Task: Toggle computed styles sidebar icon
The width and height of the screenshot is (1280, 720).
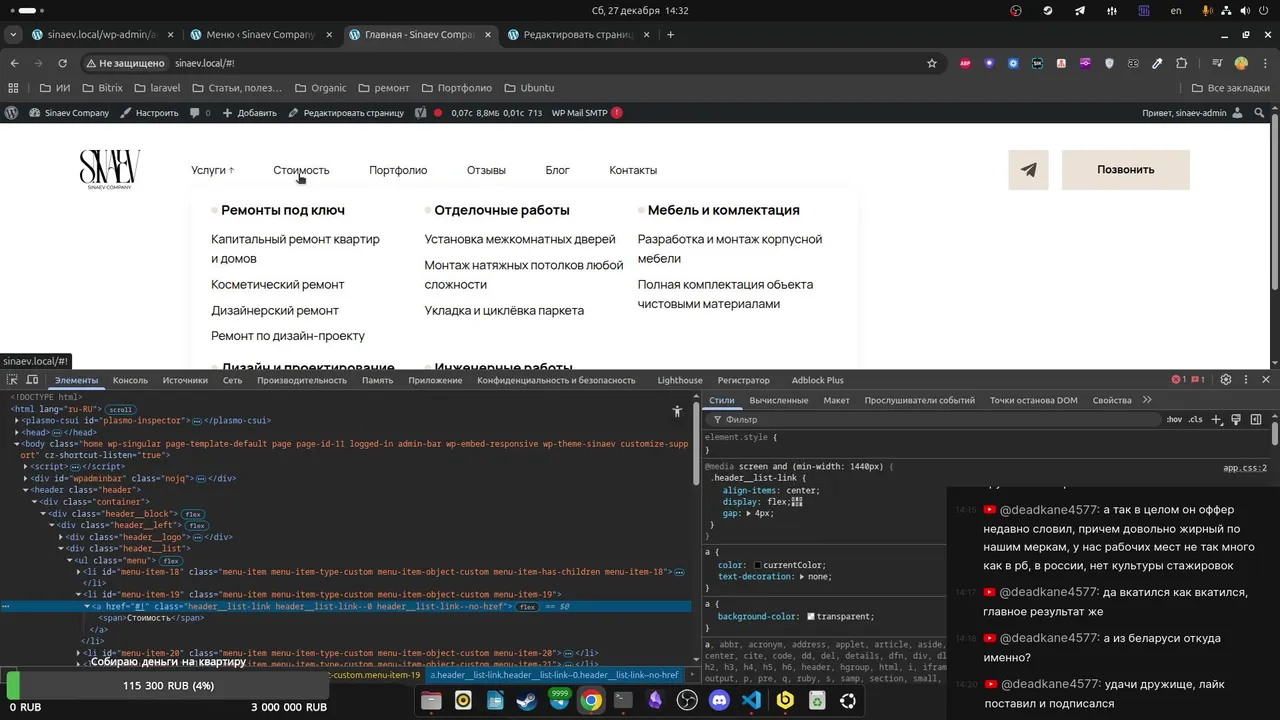Action: point(1256,419)
